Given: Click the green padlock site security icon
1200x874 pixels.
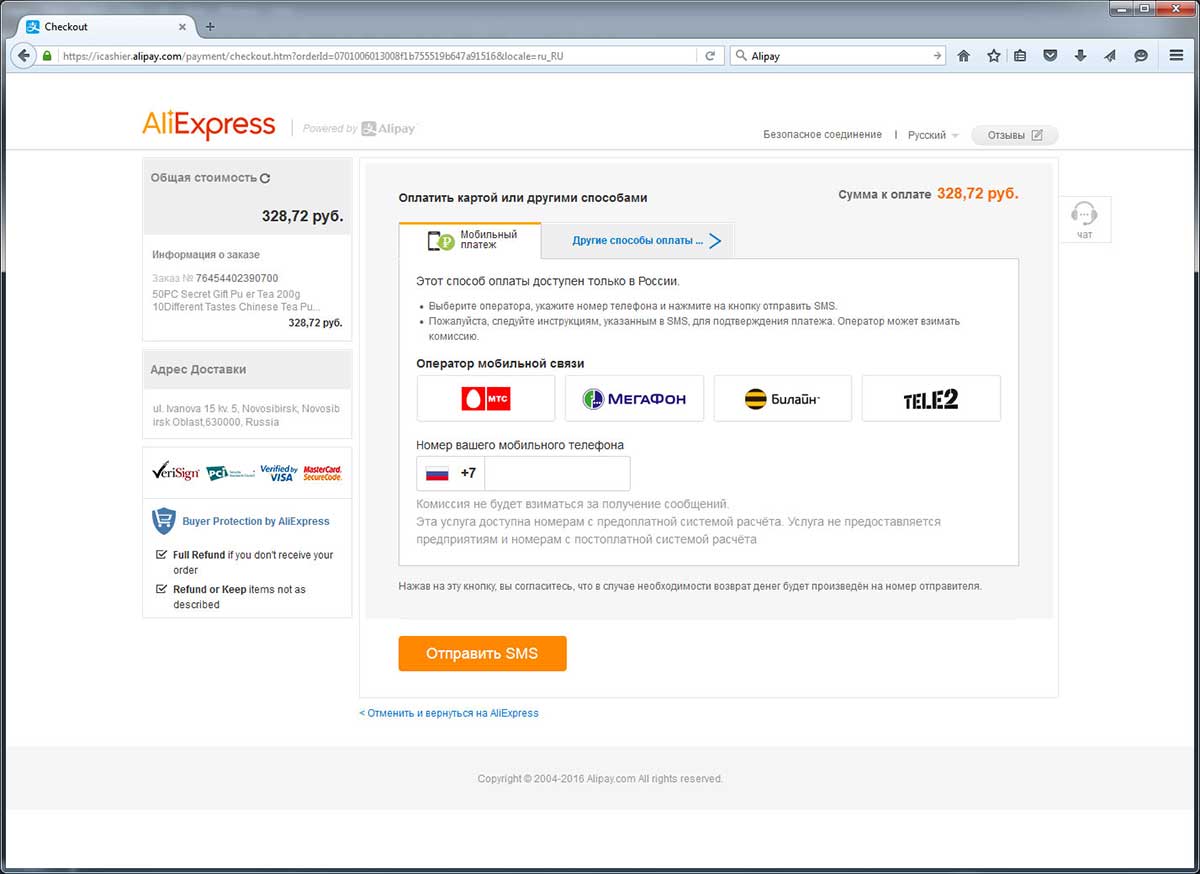Looking at the screenshot, I should point(47,56).
